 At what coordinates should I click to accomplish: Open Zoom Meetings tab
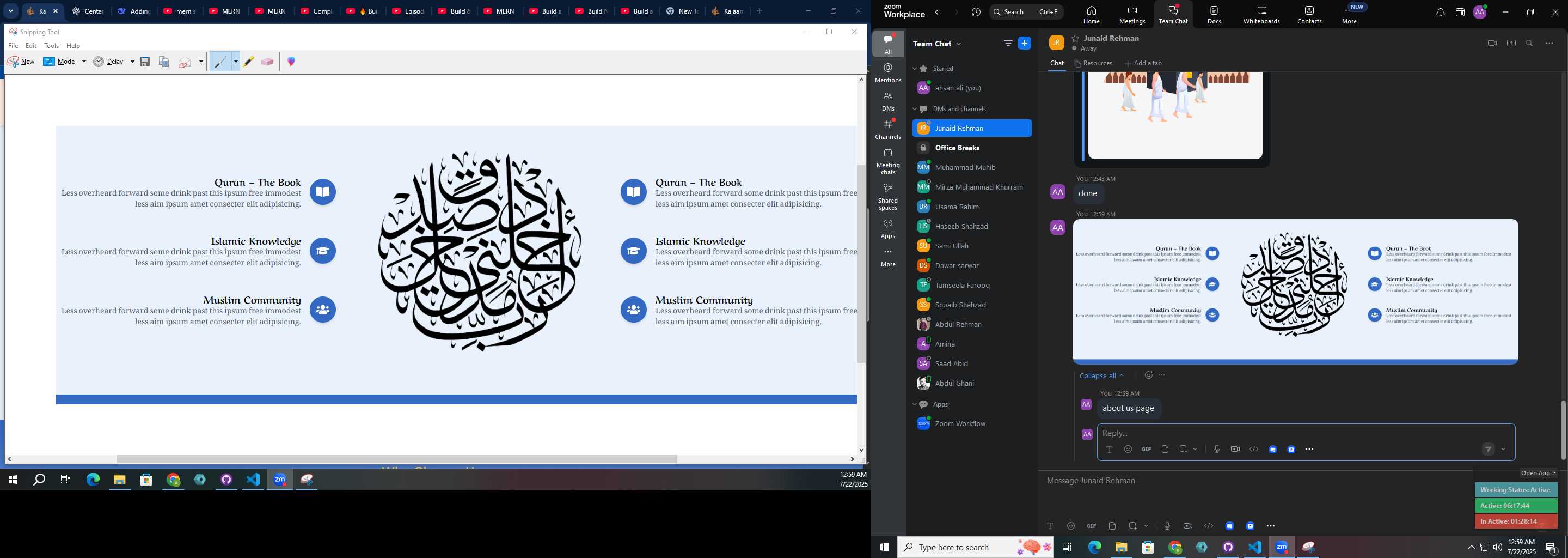coord(1132,15)
